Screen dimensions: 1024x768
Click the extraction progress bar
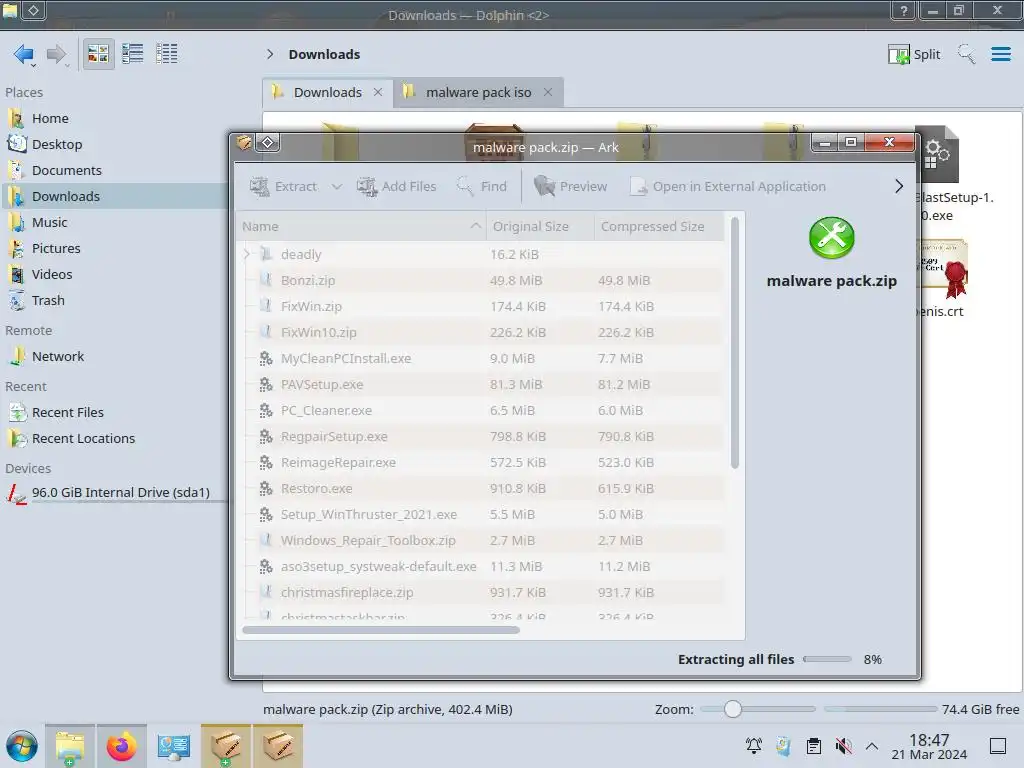(x=827, y=660)
